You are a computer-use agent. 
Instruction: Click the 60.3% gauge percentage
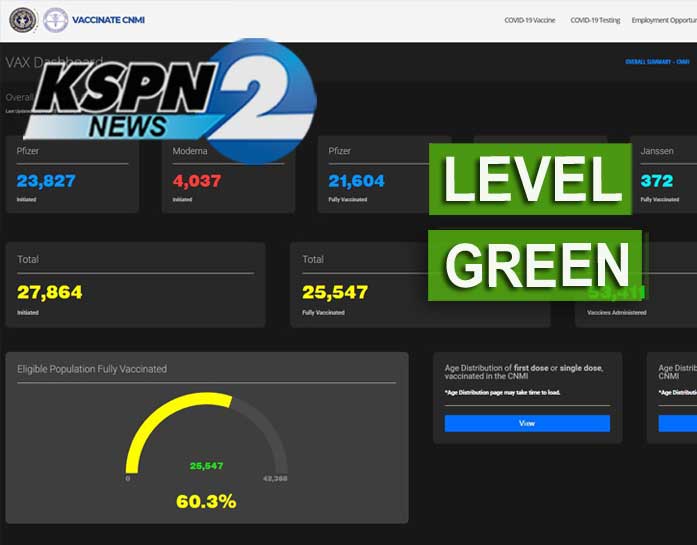point(206,501)
